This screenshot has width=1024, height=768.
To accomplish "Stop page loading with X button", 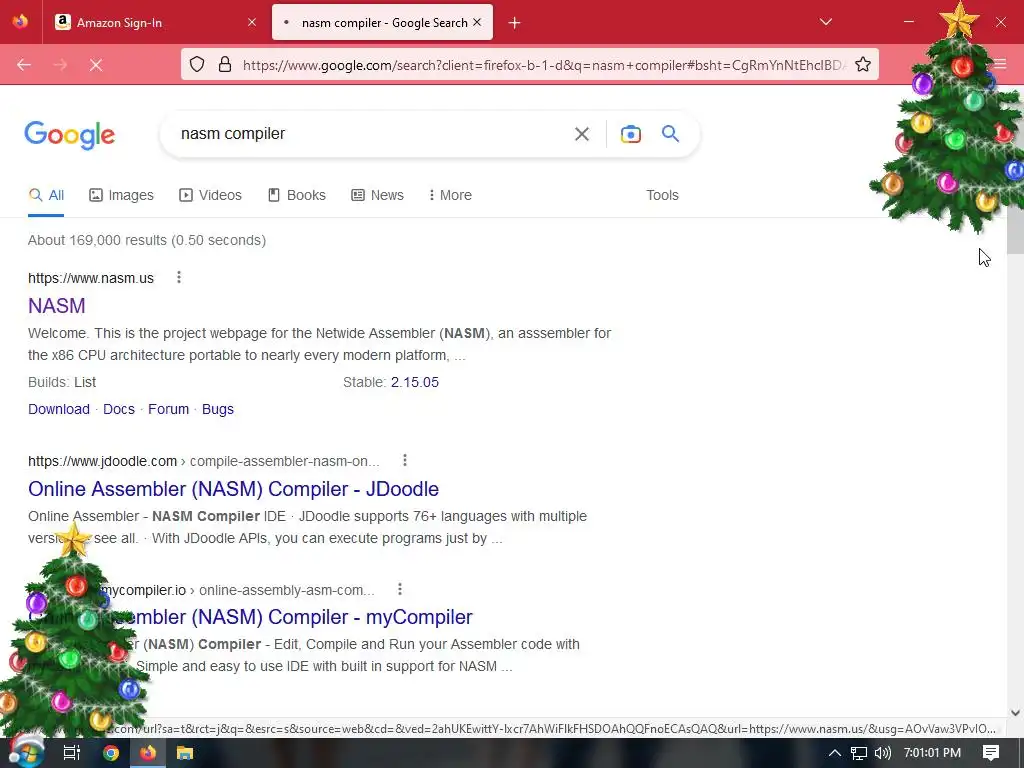I will (96, 65).
